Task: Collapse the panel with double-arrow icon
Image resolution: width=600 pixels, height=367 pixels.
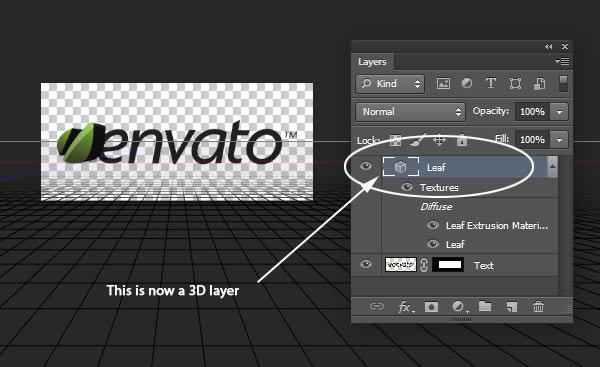Action: coord(549,46)
